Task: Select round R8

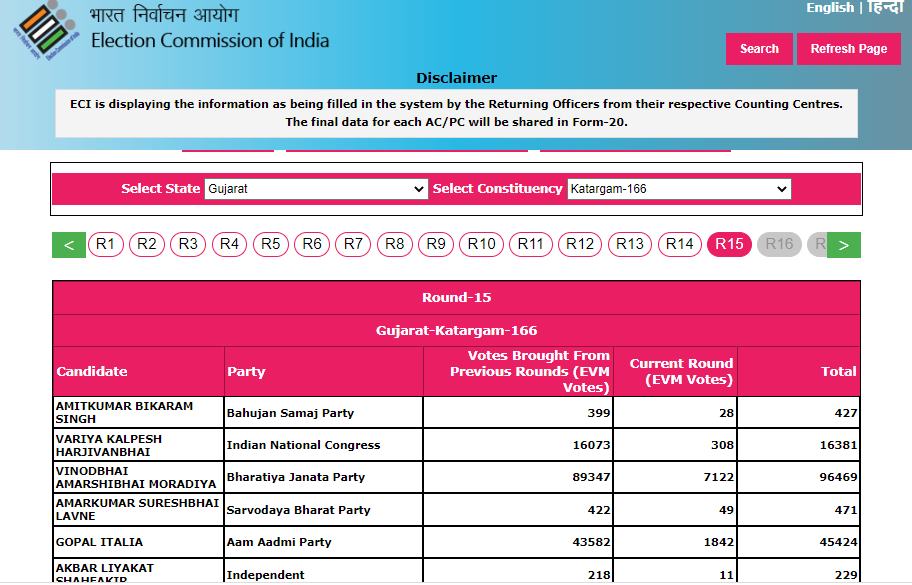Action: pyautogui.click(x=394, y=244)
